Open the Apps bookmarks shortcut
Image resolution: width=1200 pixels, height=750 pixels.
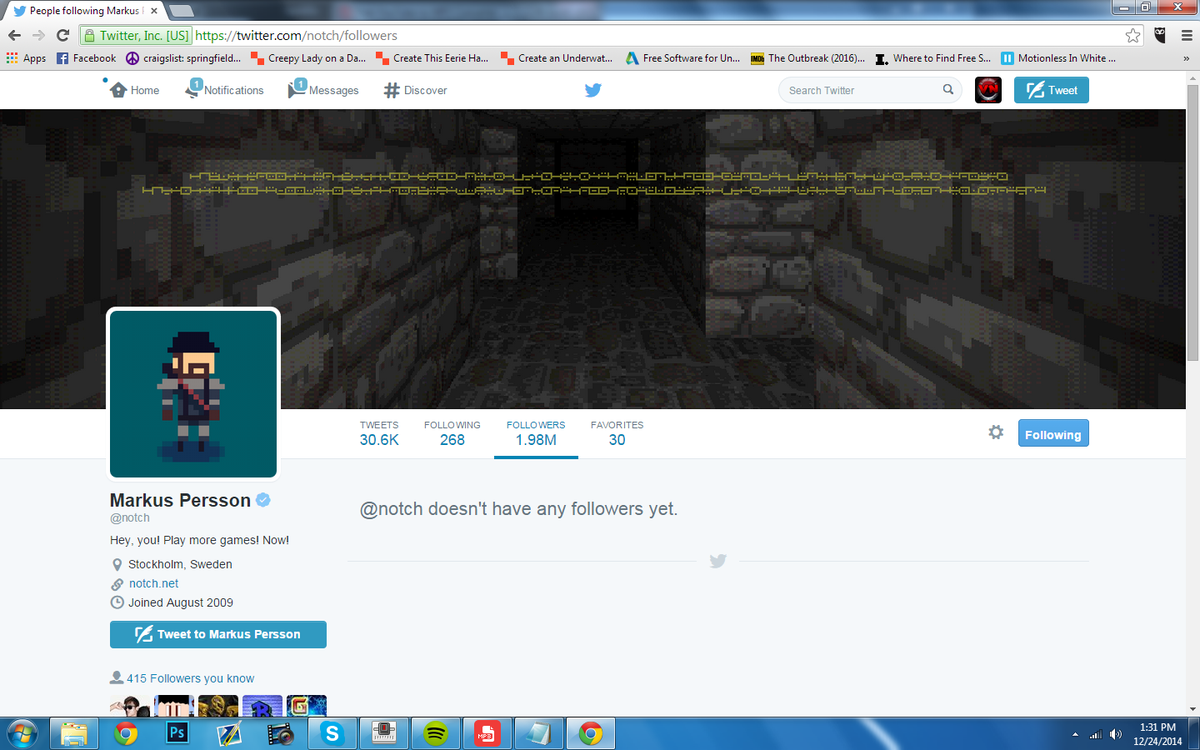tap(26, 58)
